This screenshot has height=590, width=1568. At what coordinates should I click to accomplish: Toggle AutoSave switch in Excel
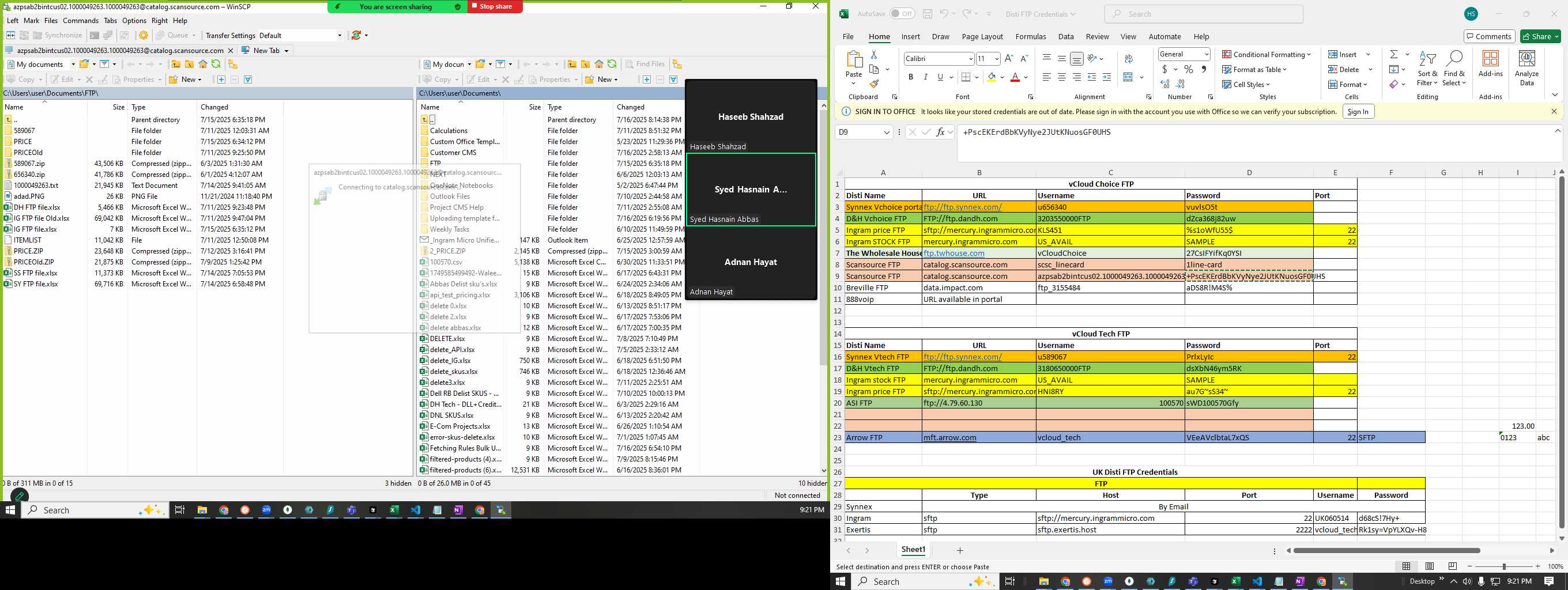(x=902, y=13)
